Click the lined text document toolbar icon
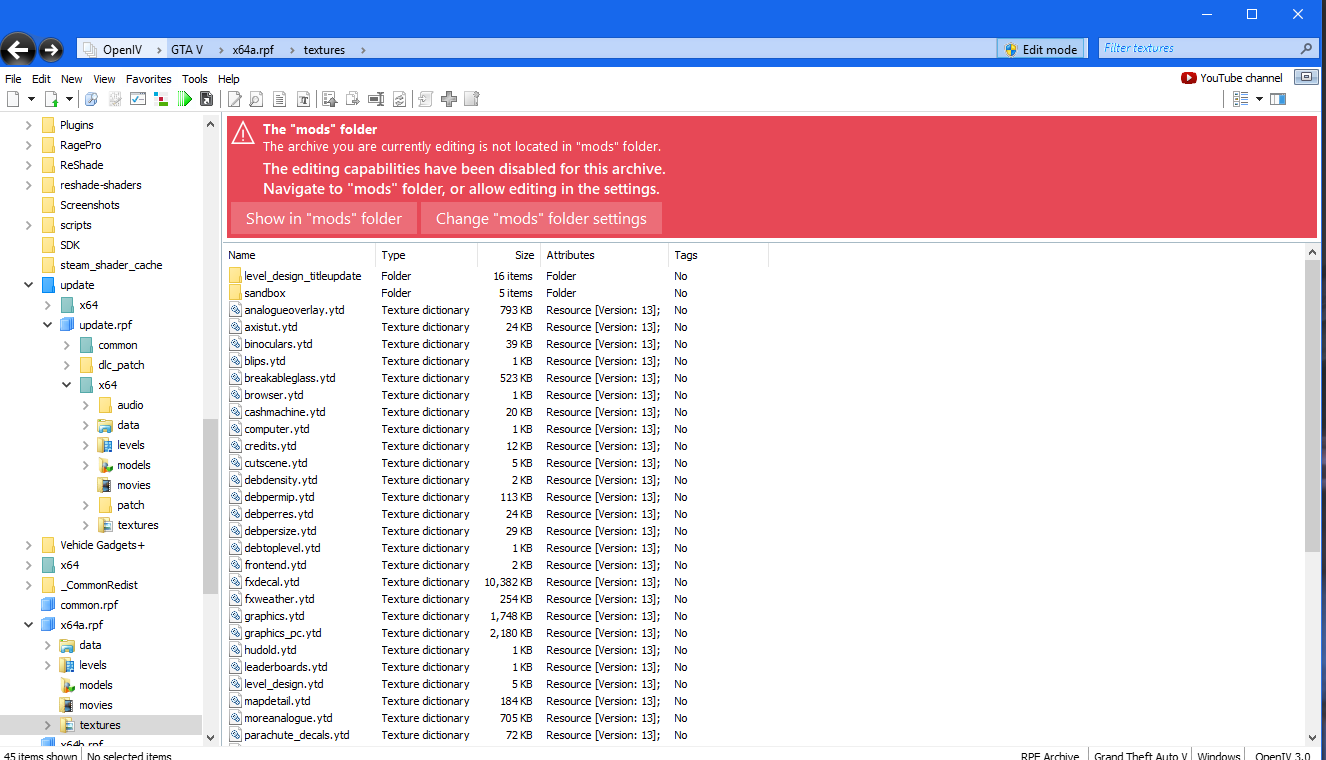Viewport: 1326px width, 760px height. 280,99
